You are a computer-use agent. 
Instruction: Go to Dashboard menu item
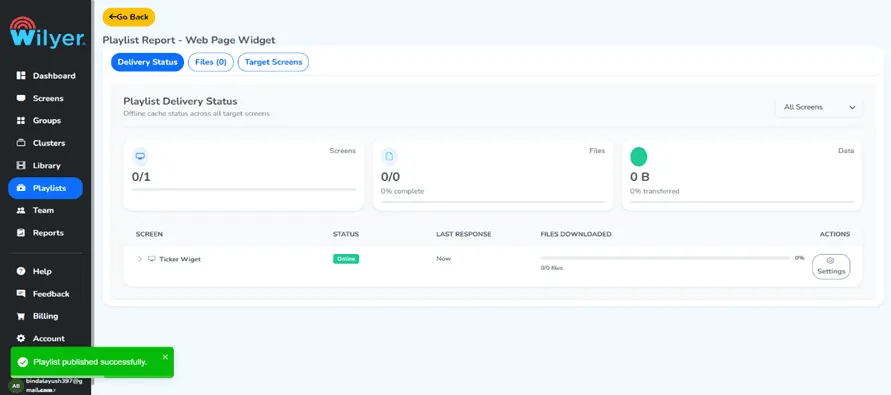(x=45, y=76)
